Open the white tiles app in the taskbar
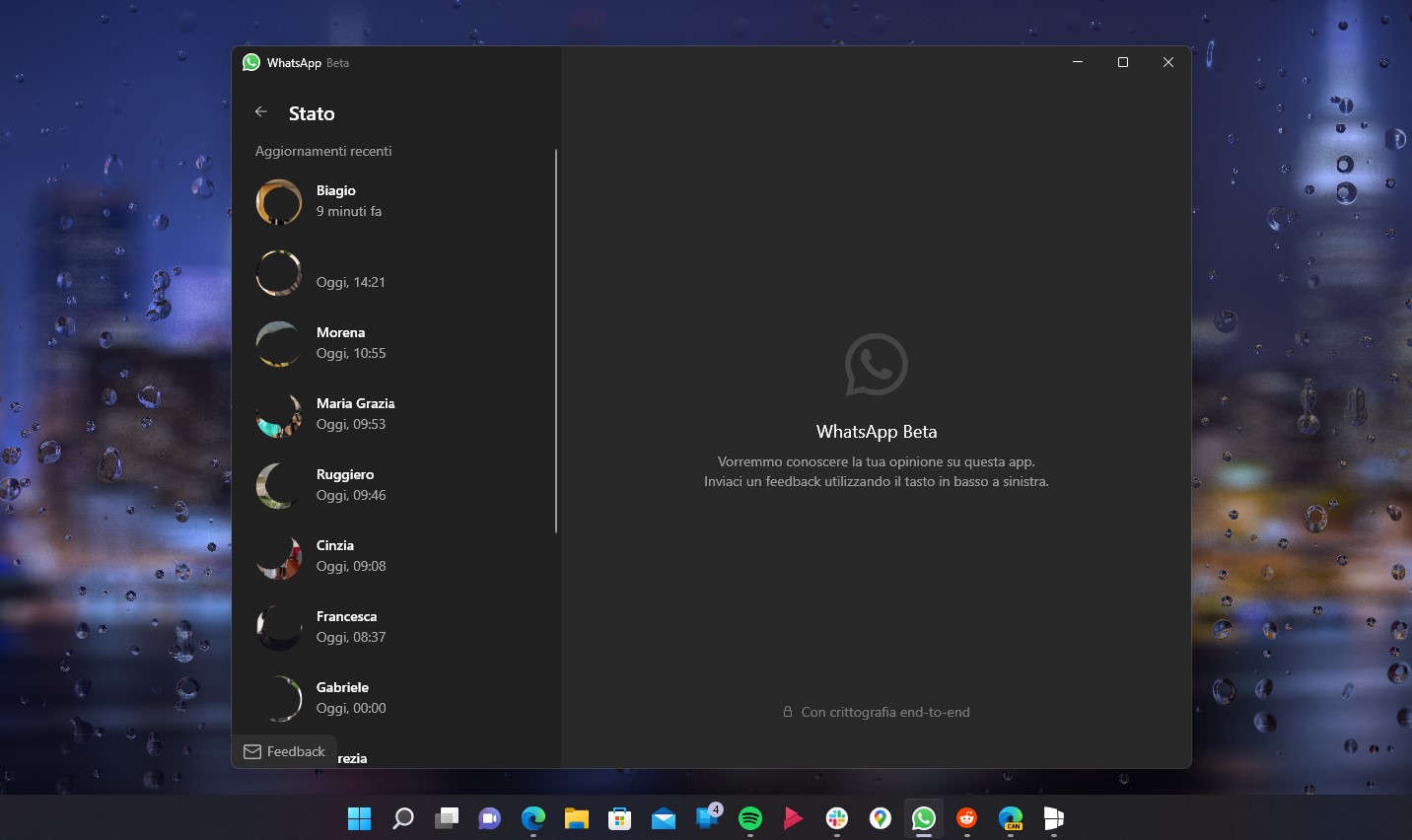Image resolution: width=1412 pixels, height=840 pixels. pos(1054,818)
